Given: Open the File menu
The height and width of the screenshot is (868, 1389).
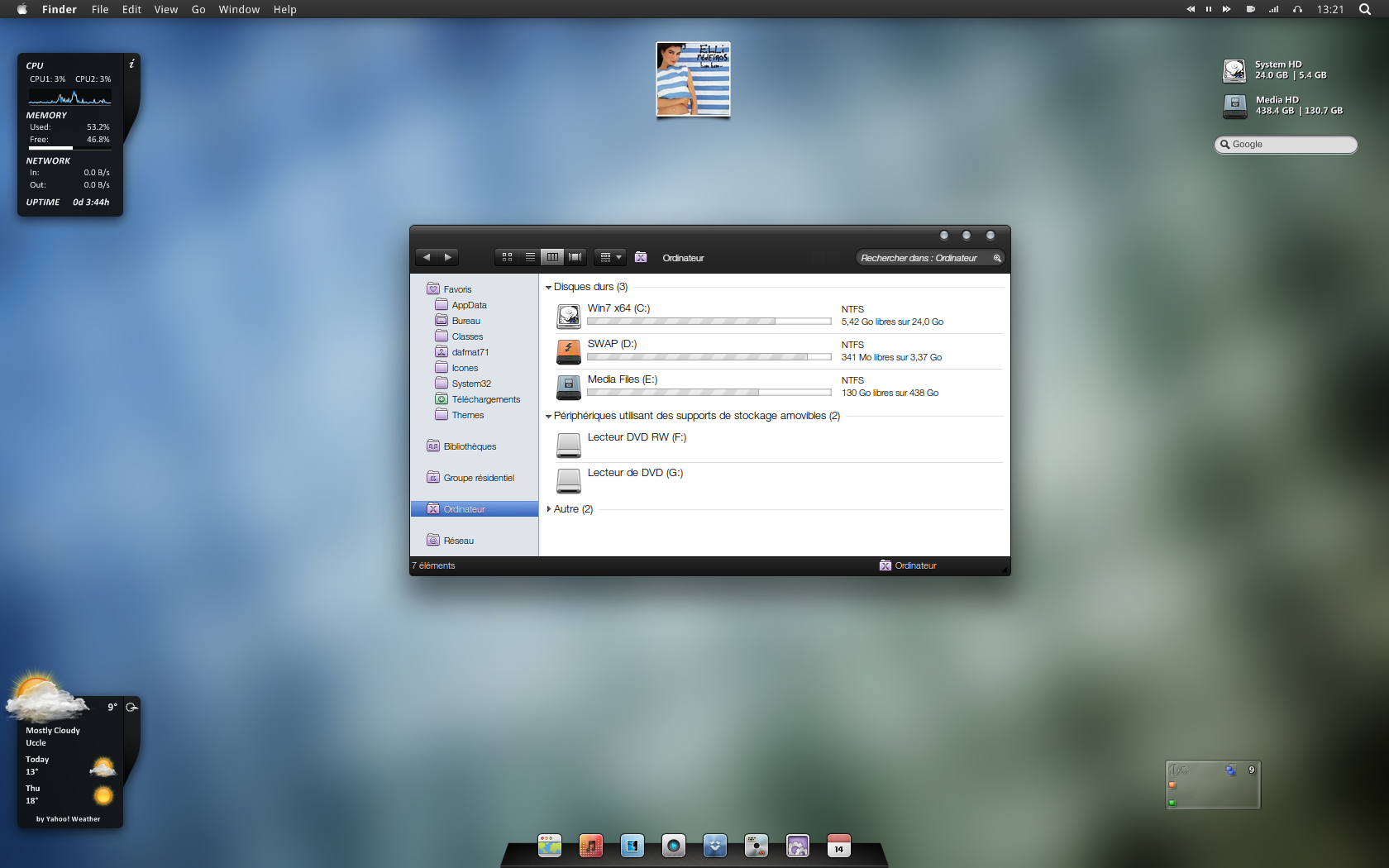Looking at the screenshot, I should click(100, 9).
